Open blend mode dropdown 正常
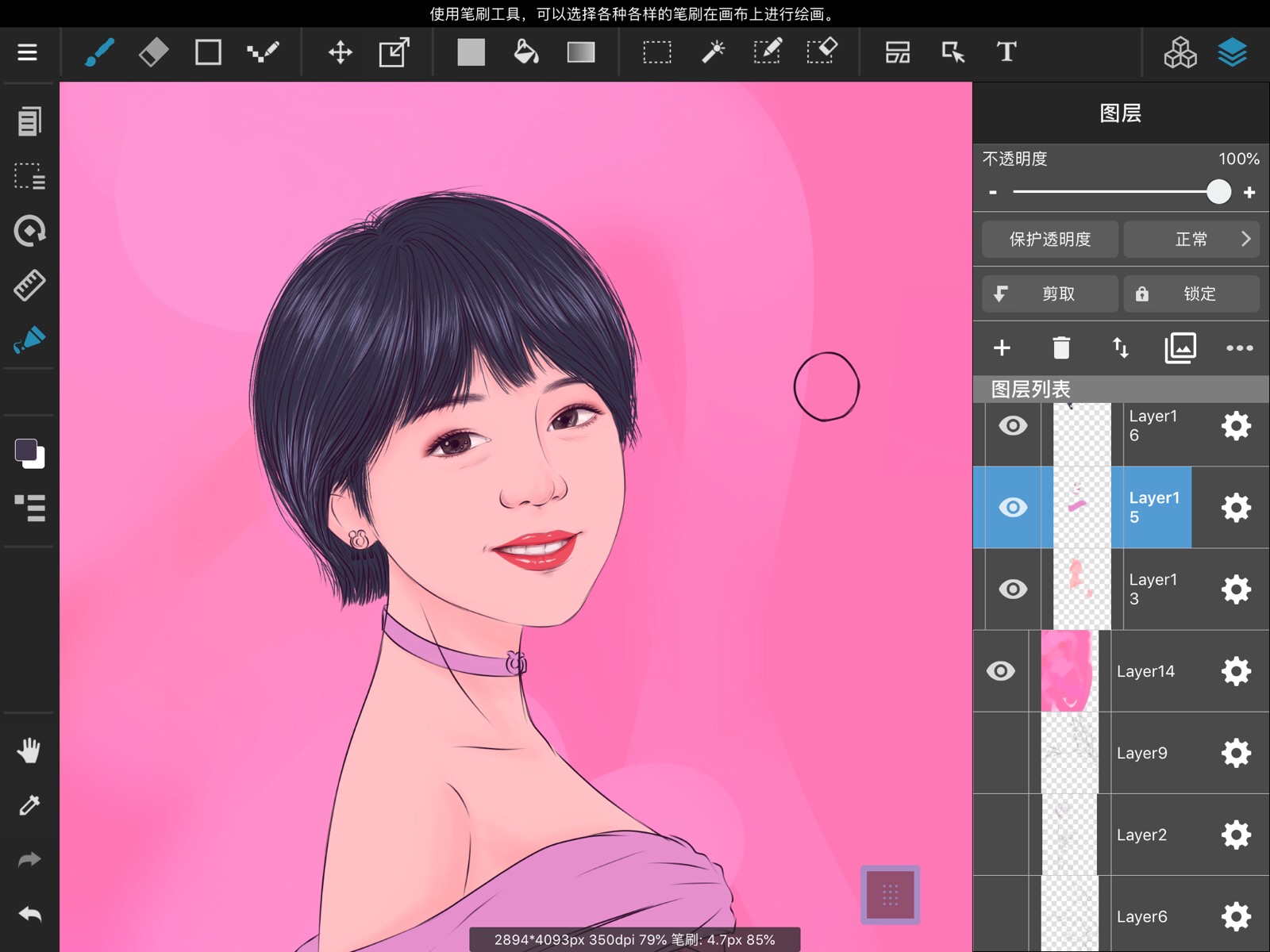The height and width of the screenshot is (952, 1270). point(1191,239)
